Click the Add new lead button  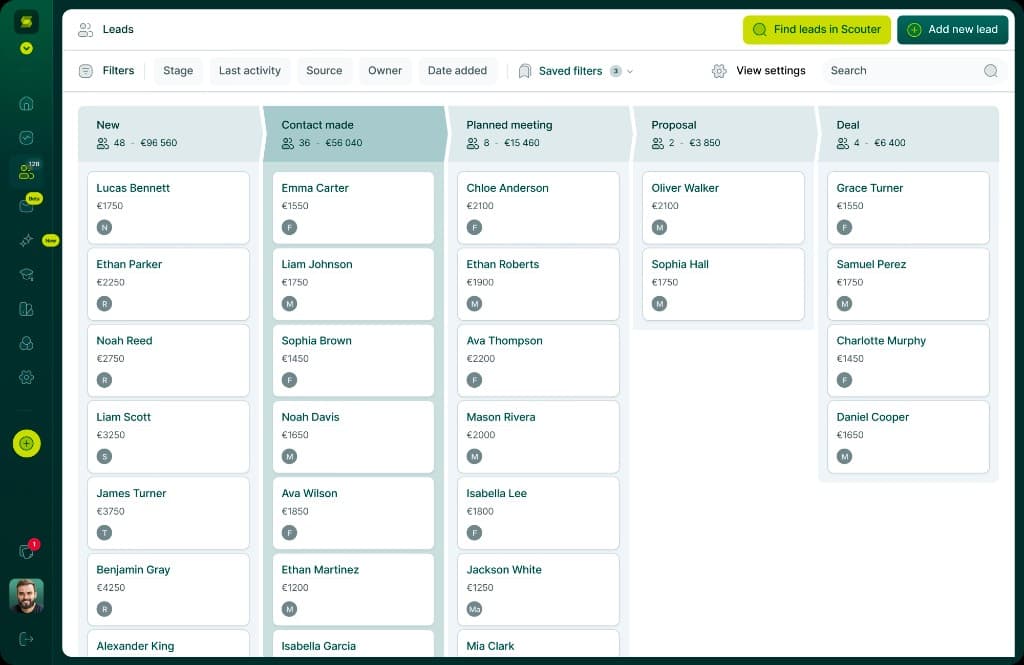pos(952,29)
